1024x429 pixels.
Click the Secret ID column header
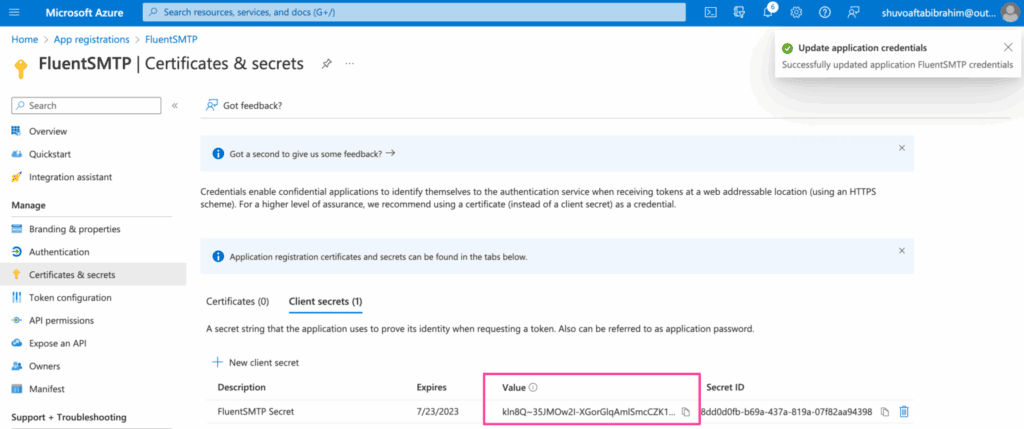click(726, 387)
